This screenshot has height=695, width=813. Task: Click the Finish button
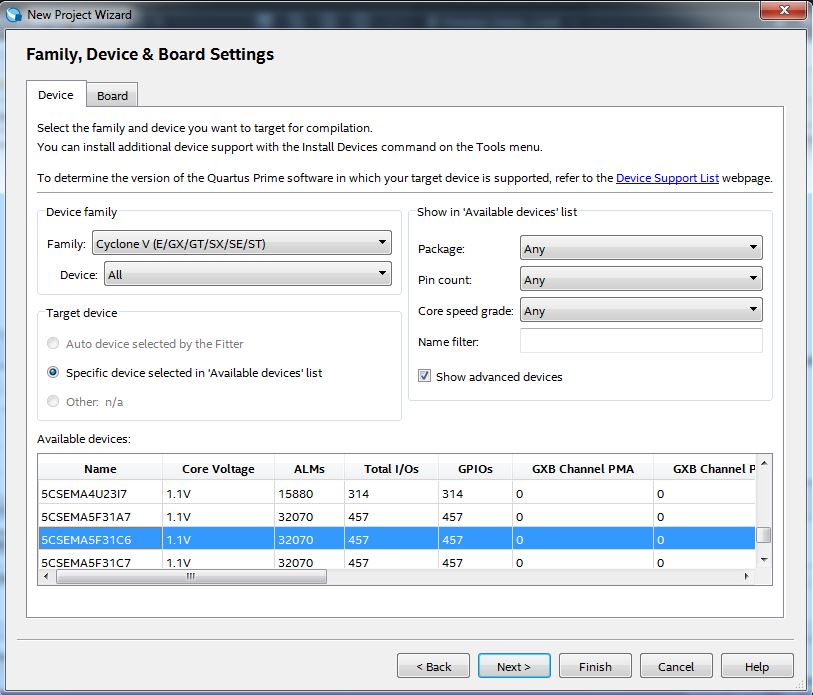pos(595,666)
